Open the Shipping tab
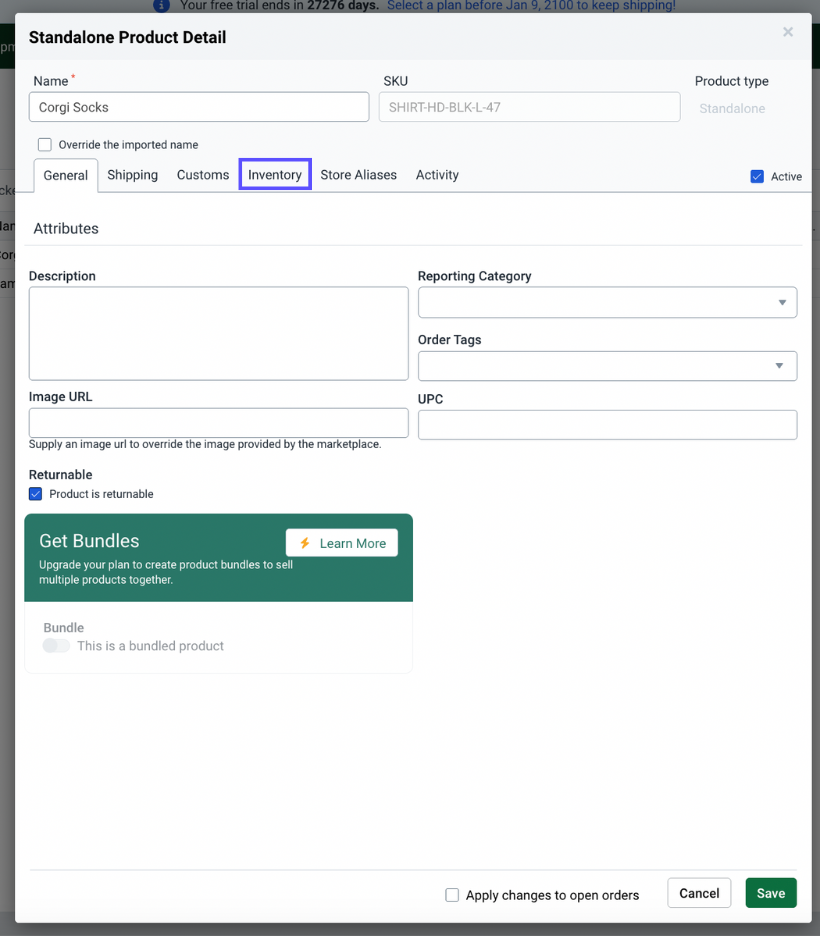This screenshot has width=820, height=936. 132,175
